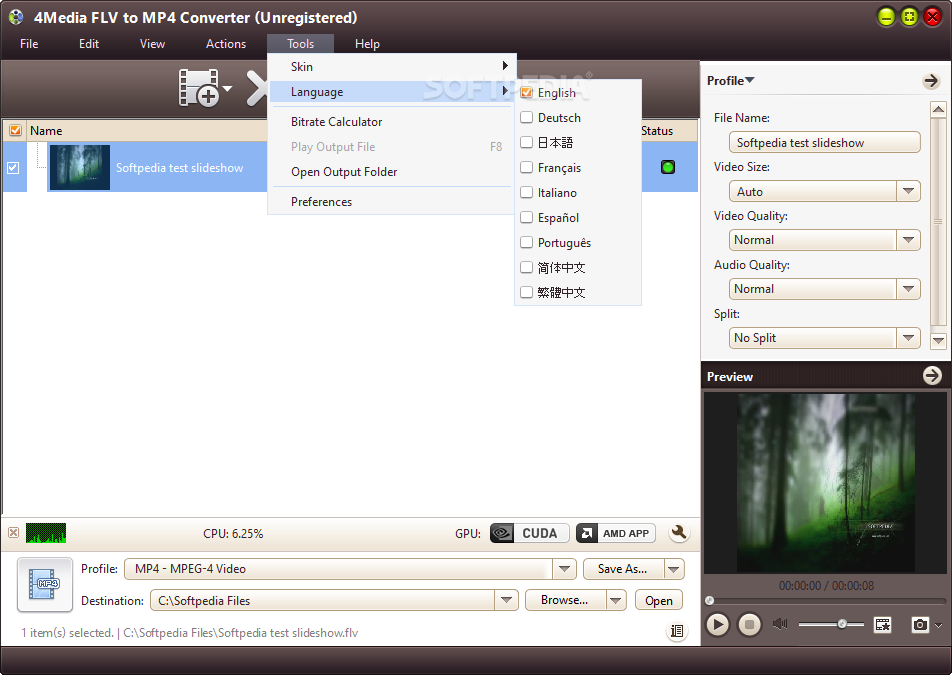Open the log list icon in status bar
This screenshot has height=675, width=952.
[677, 631]
